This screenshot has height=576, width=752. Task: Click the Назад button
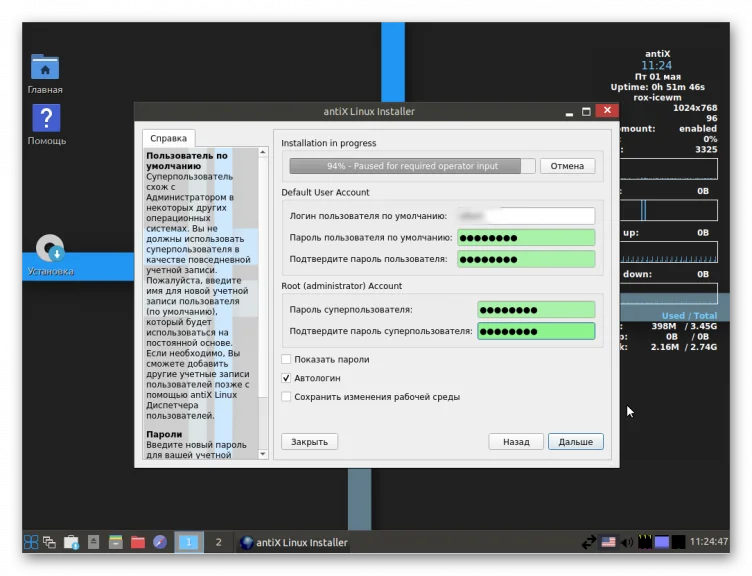pos(516,441)
